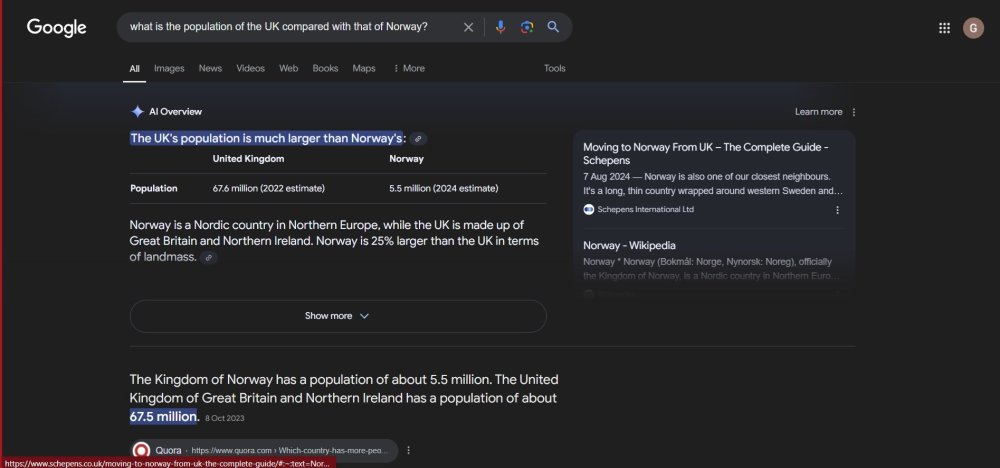Click the 5.5 million (2024 estimate) cell
This screenshot has width=1000, height=468.
[x=444, y=189]
